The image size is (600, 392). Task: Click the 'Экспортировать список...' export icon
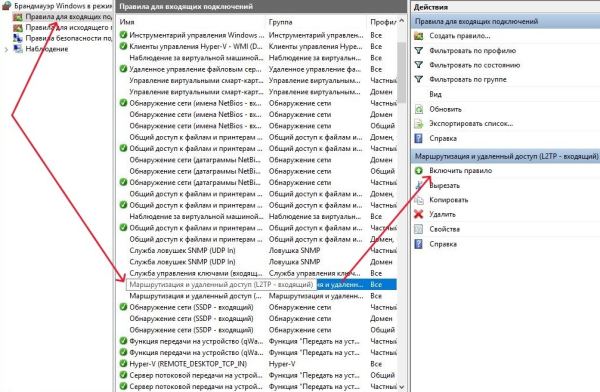click(x=419, y=124)
